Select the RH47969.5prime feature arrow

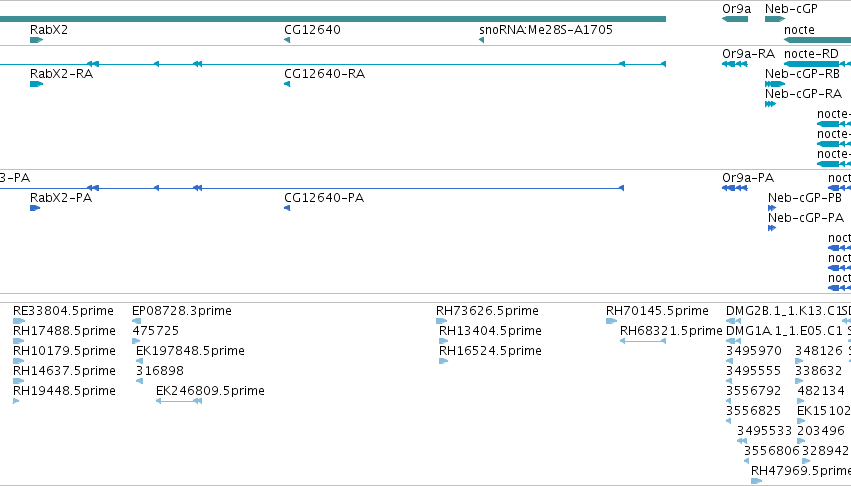pos(757,481)
